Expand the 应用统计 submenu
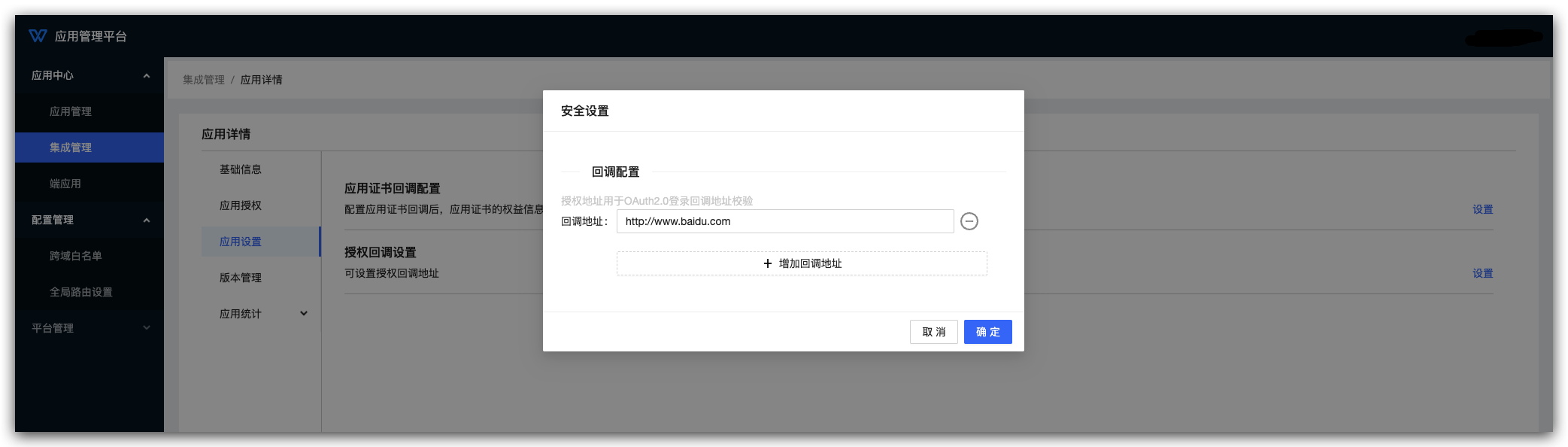Viewport: 1568px width, 447px height. [x=304, y=314]
